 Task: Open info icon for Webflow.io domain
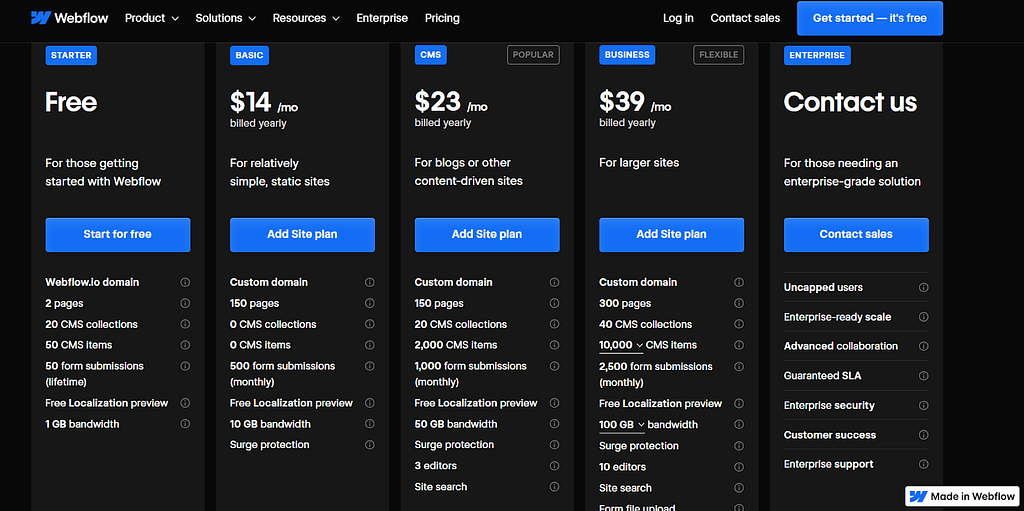click(x=185, y=282)
